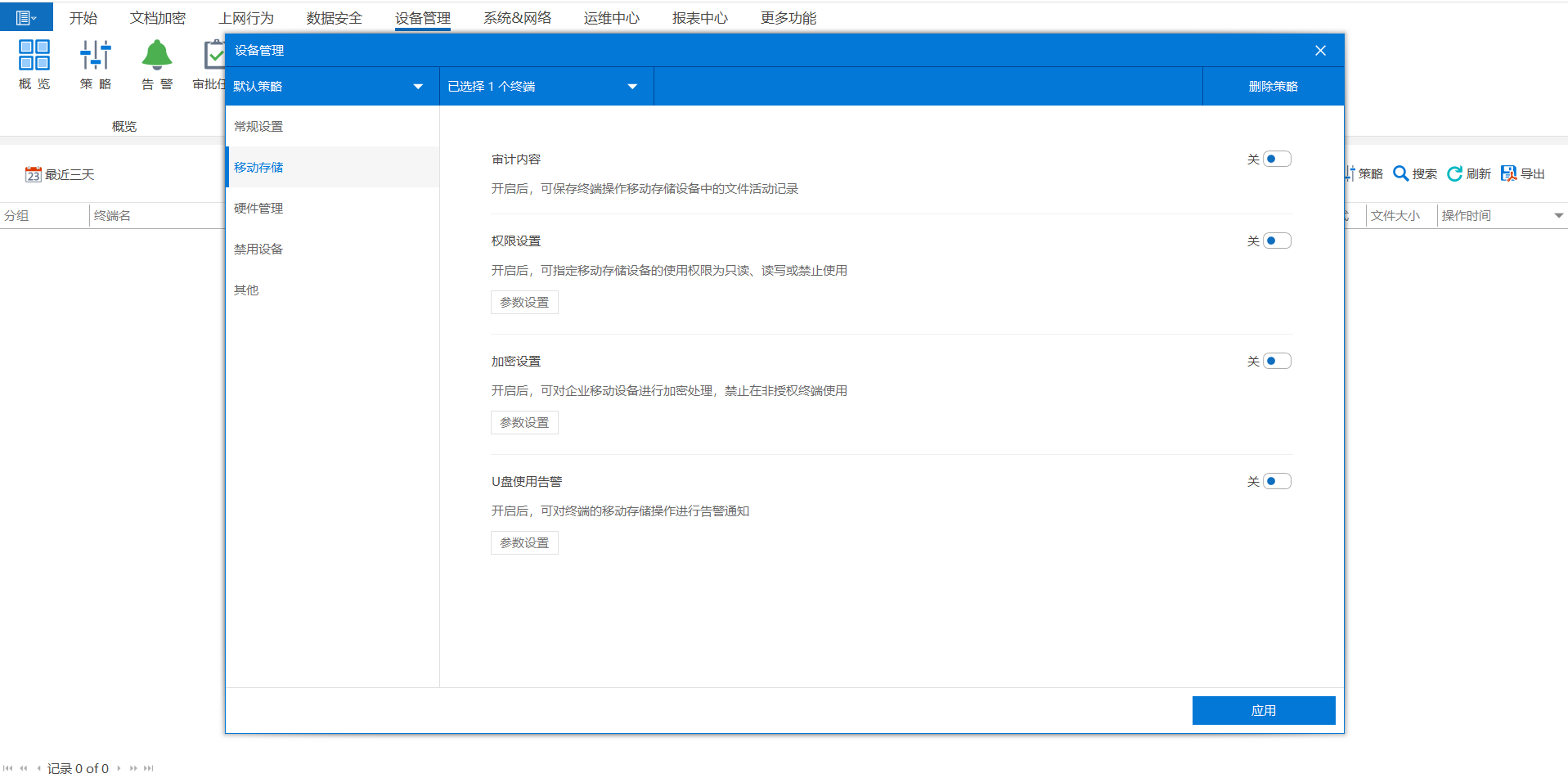Image resolution: width=1568 pixels, height=778 pixels.
Task: Toggle the 加密设置 switch on
Action: pyautogui.click(x=1276, y=361)
